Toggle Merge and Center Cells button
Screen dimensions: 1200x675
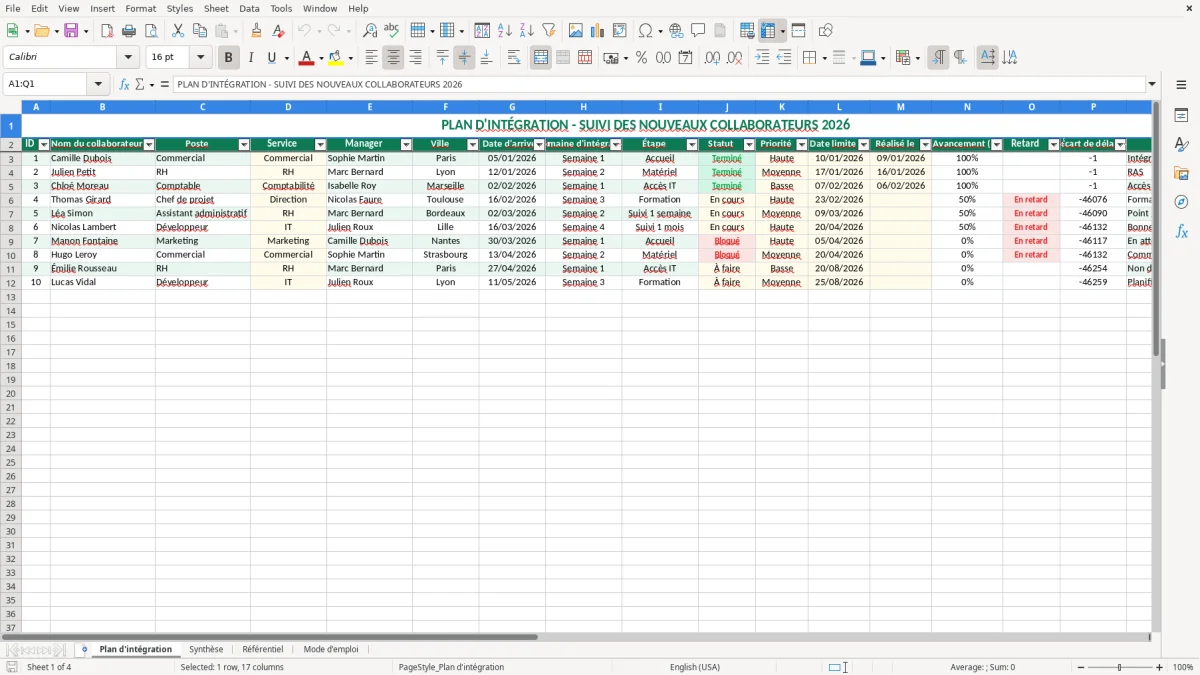click(541, 58)
